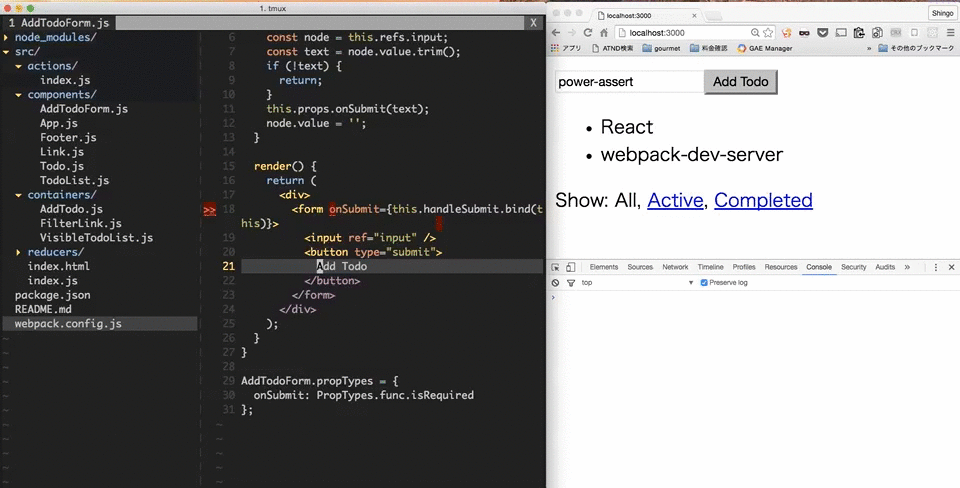Screen dimensions: 960x488
Task: Open the Resources tab in DevTools
Action: (781, 268)
